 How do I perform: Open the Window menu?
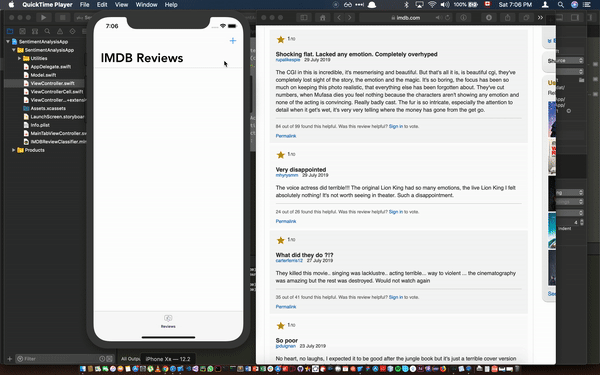(x=147, y=5)
